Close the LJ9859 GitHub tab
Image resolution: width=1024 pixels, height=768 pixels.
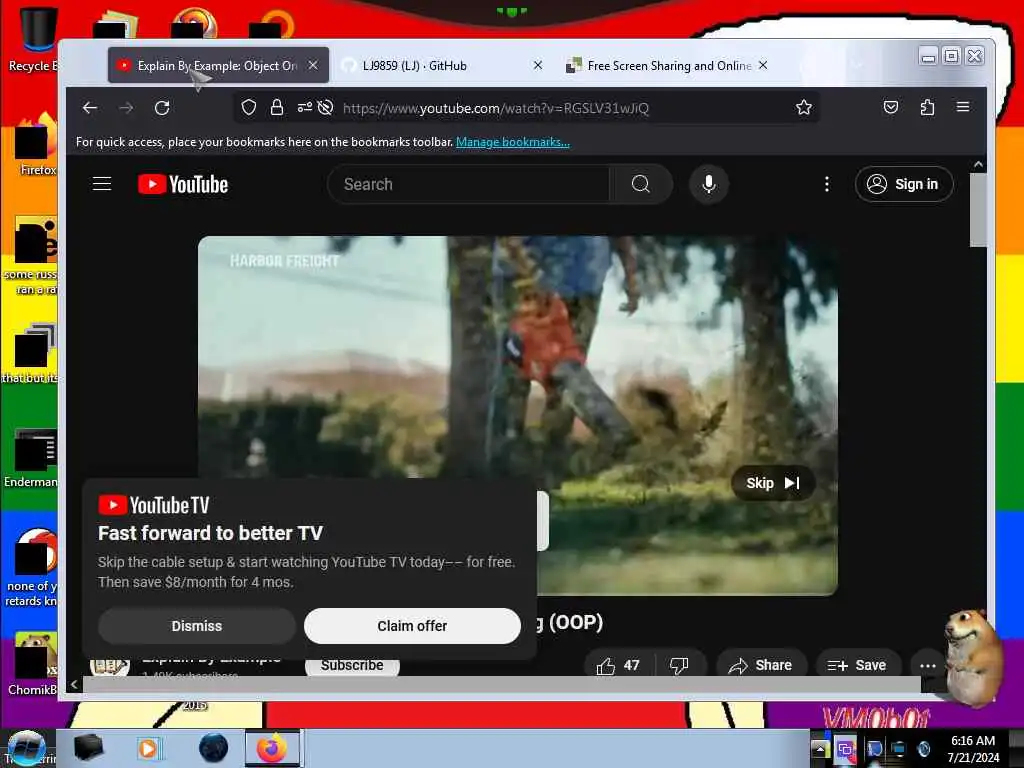(537, 65)
